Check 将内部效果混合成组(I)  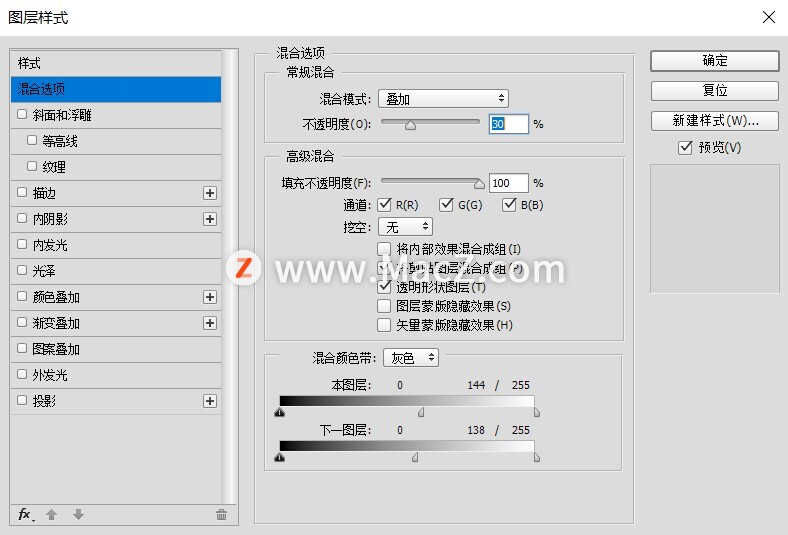384,249
